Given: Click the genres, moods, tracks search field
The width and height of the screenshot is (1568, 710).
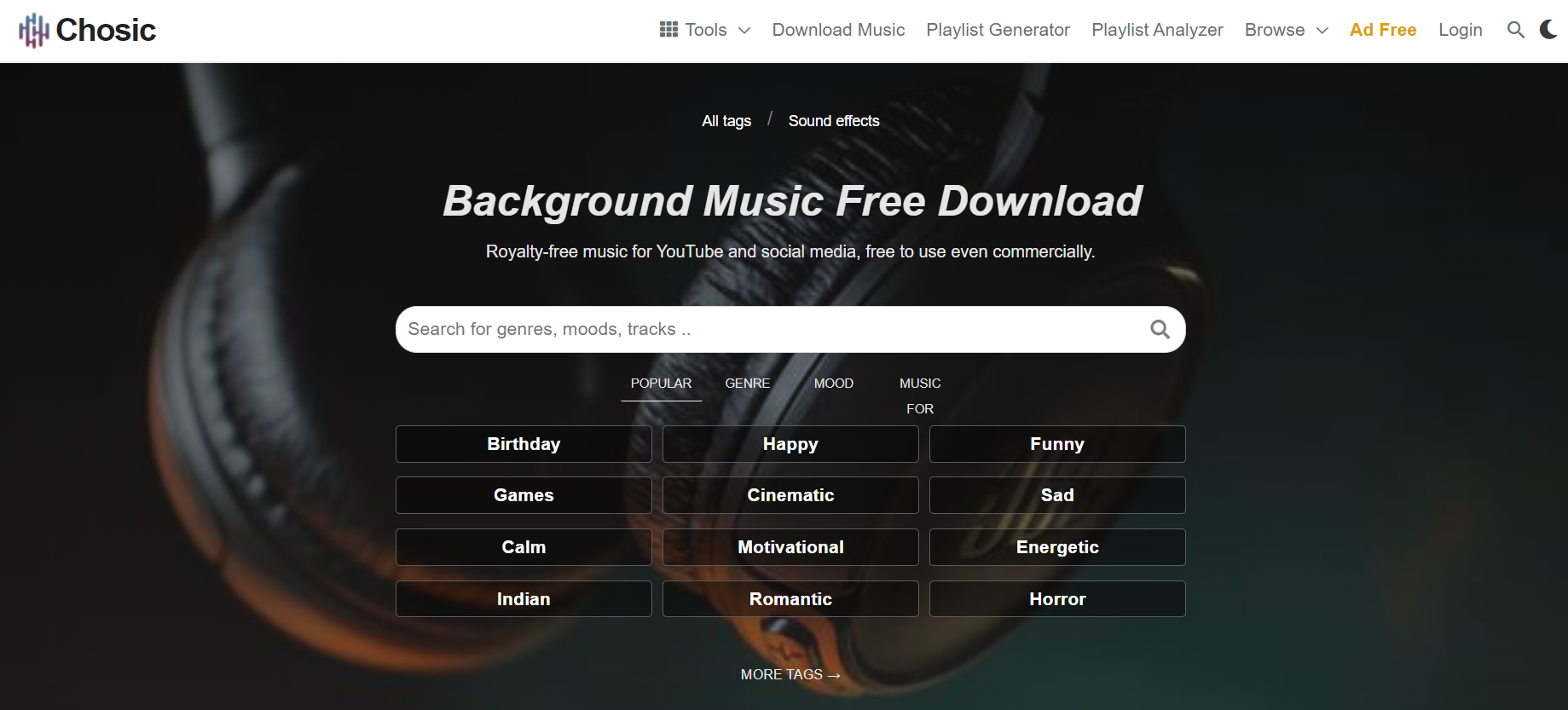Looking at the screenshot, I should pos(767,329).
